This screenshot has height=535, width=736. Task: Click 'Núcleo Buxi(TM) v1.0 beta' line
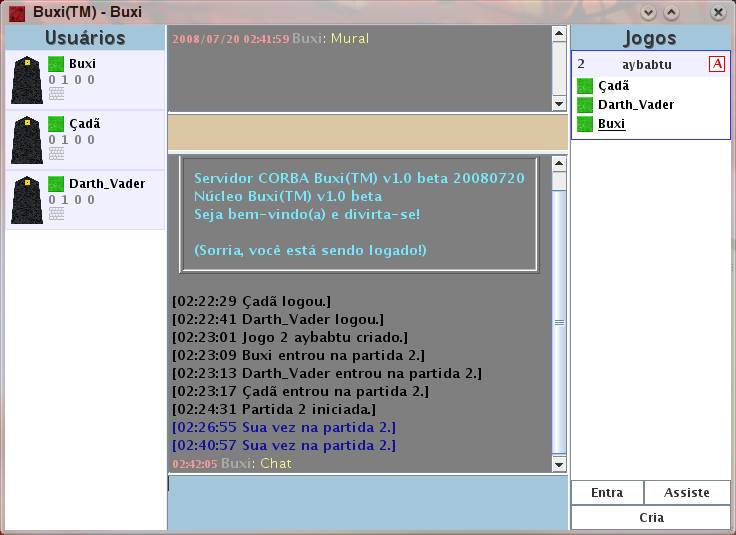(288, 196)
